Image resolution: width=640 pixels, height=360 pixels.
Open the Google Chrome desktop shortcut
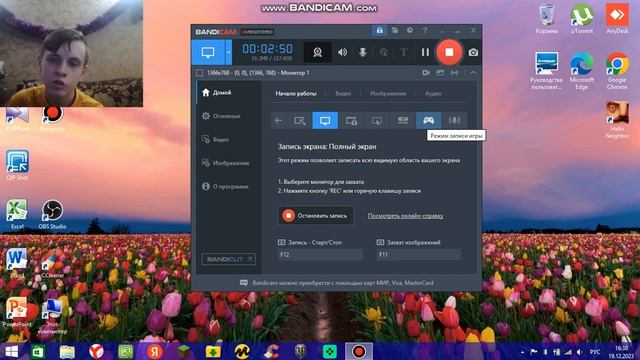(617, 71)
